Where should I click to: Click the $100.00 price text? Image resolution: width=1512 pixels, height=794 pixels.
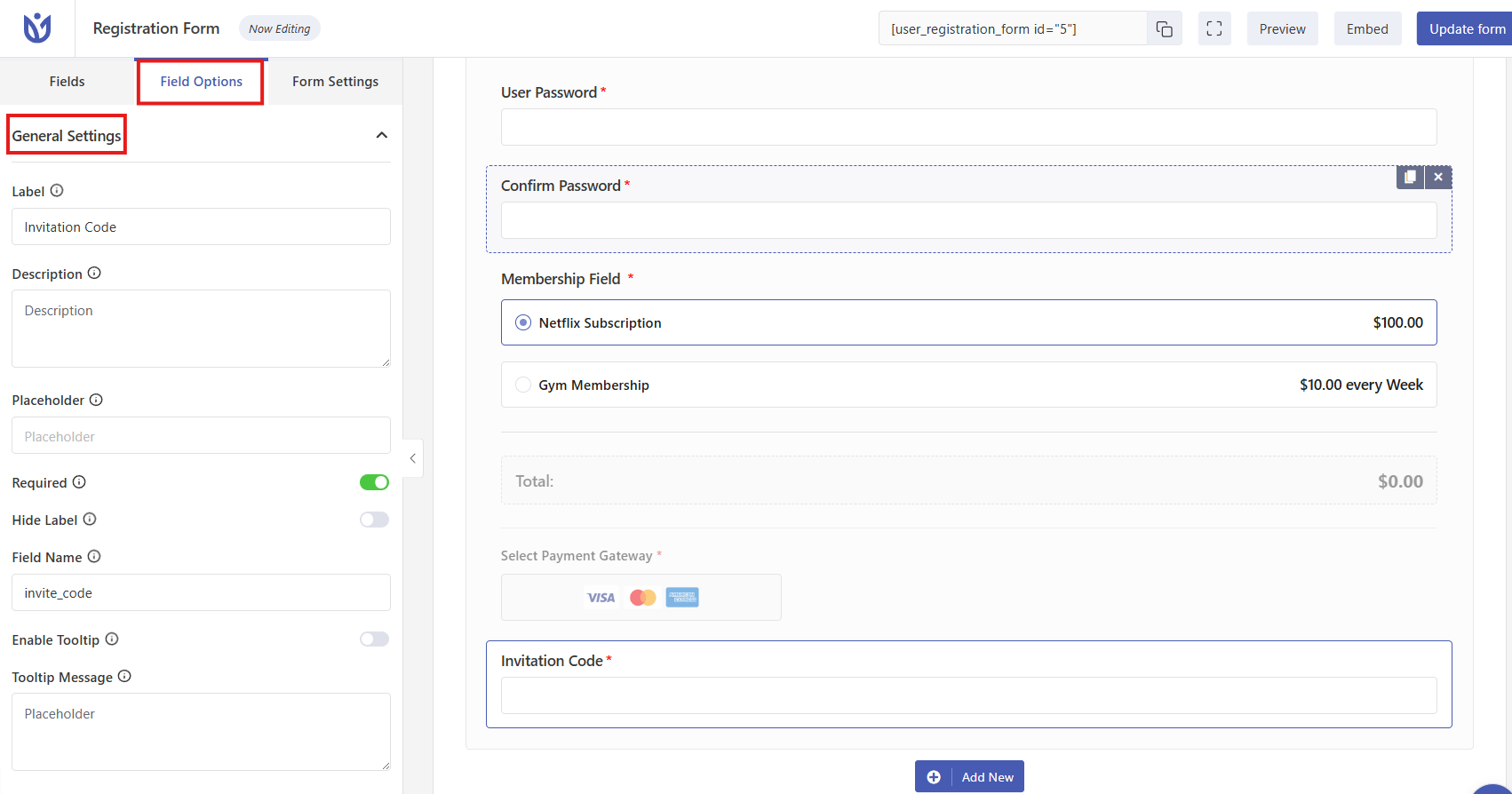(1398, 322)
